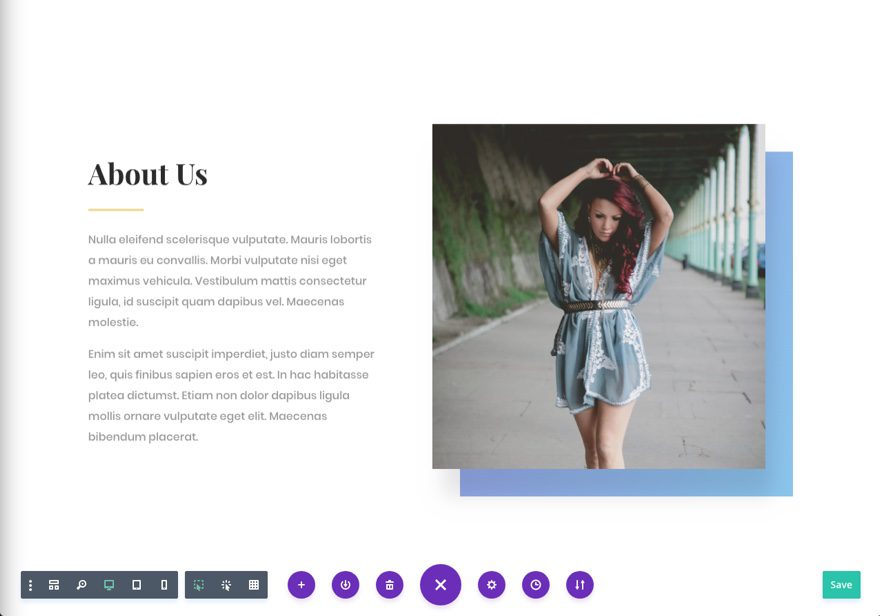The image size is (880, 616).
Task: Select the zoom out magnifier icon
Action: [x=81, y=585]
